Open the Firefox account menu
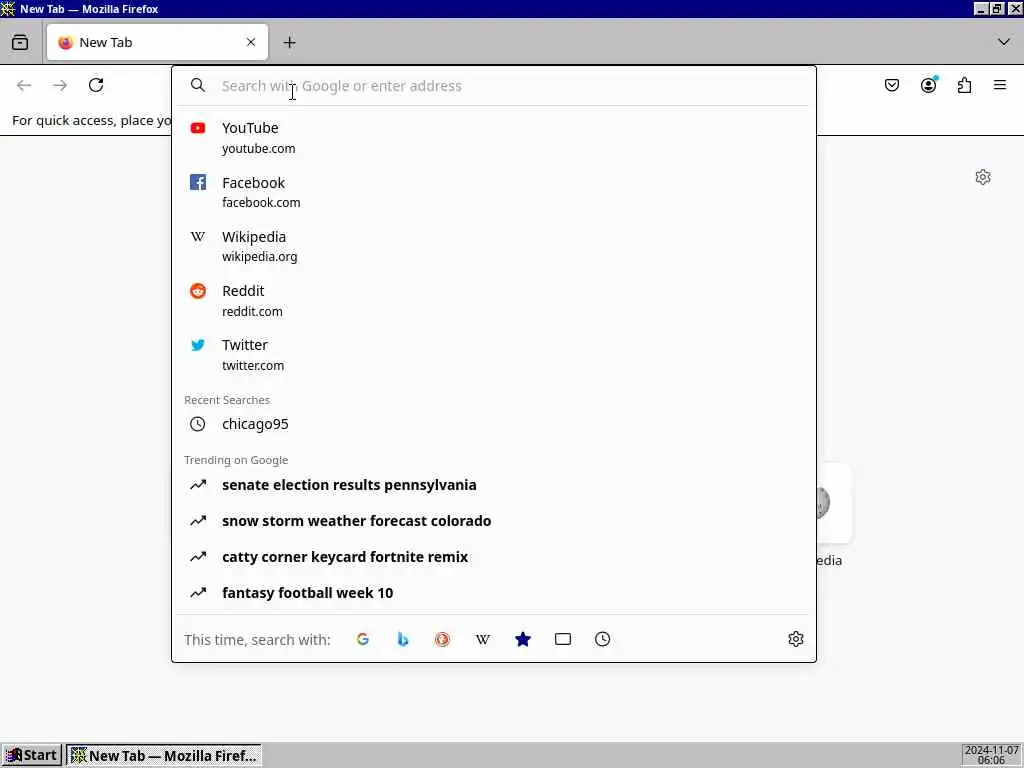The height and width of the screenshot is (768, 1024). point(928,86)
